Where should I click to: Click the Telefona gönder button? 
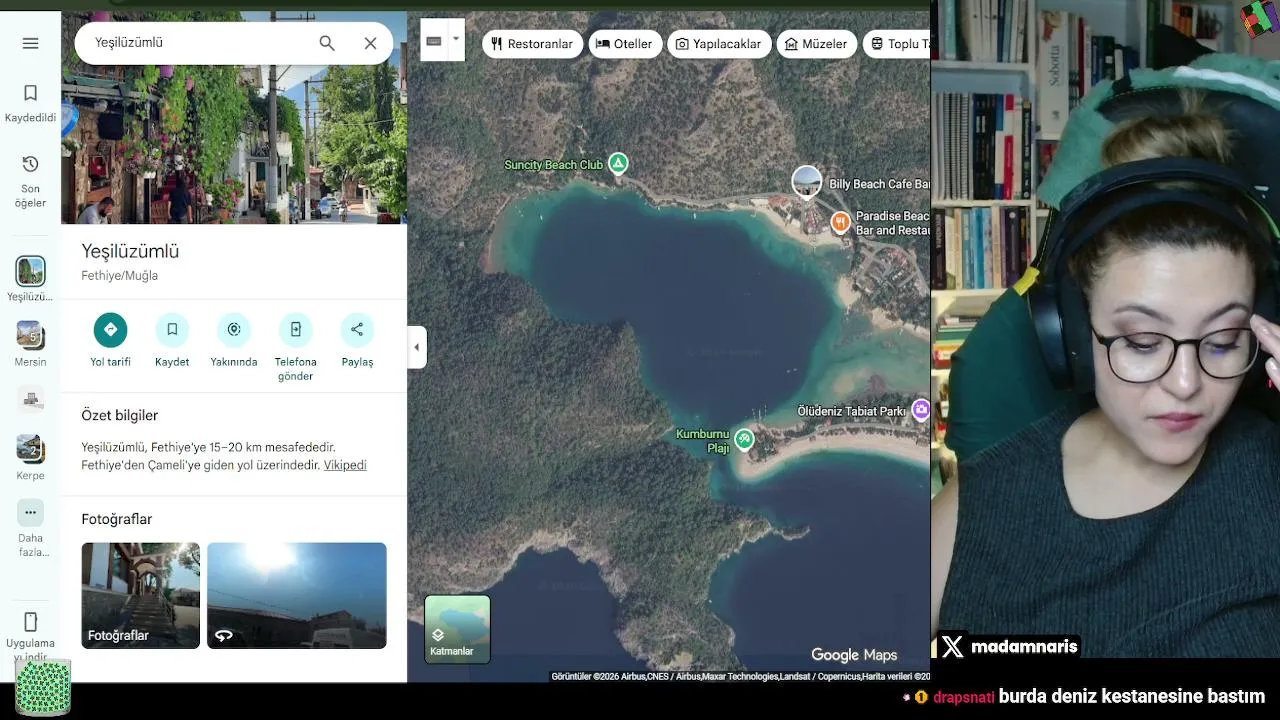click(x=295, y=347)
